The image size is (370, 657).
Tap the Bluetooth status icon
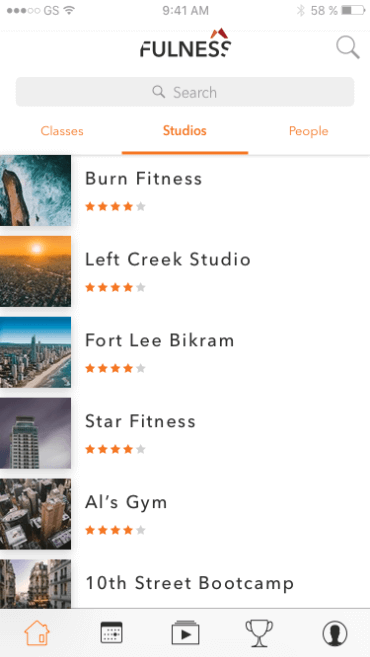300,10
